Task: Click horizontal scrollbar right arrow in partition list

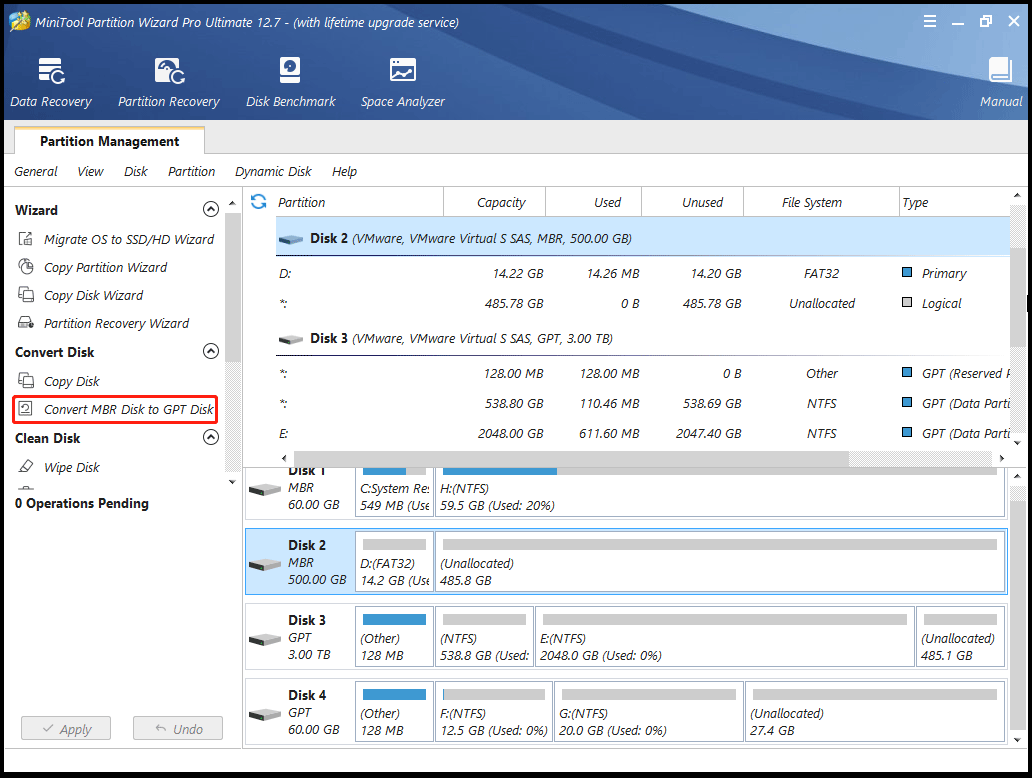Action: point(1002,458)
